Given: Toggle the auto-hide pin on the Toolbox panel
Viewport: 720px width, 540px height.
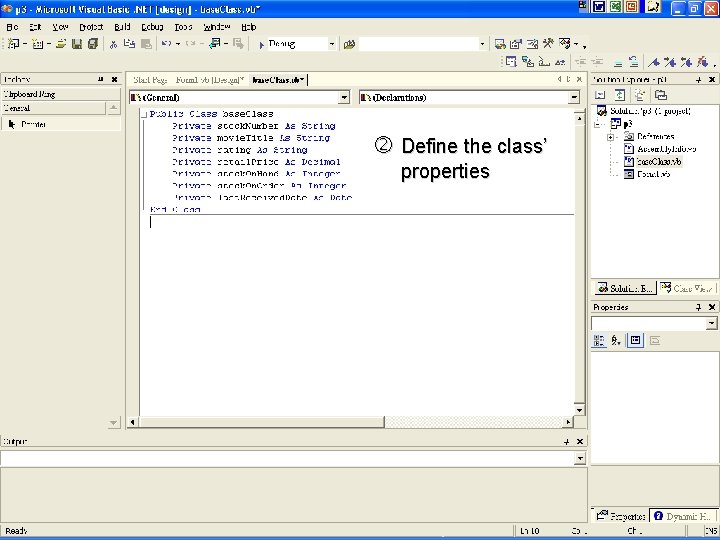Looking at the screenshot, I should (101, 79).
